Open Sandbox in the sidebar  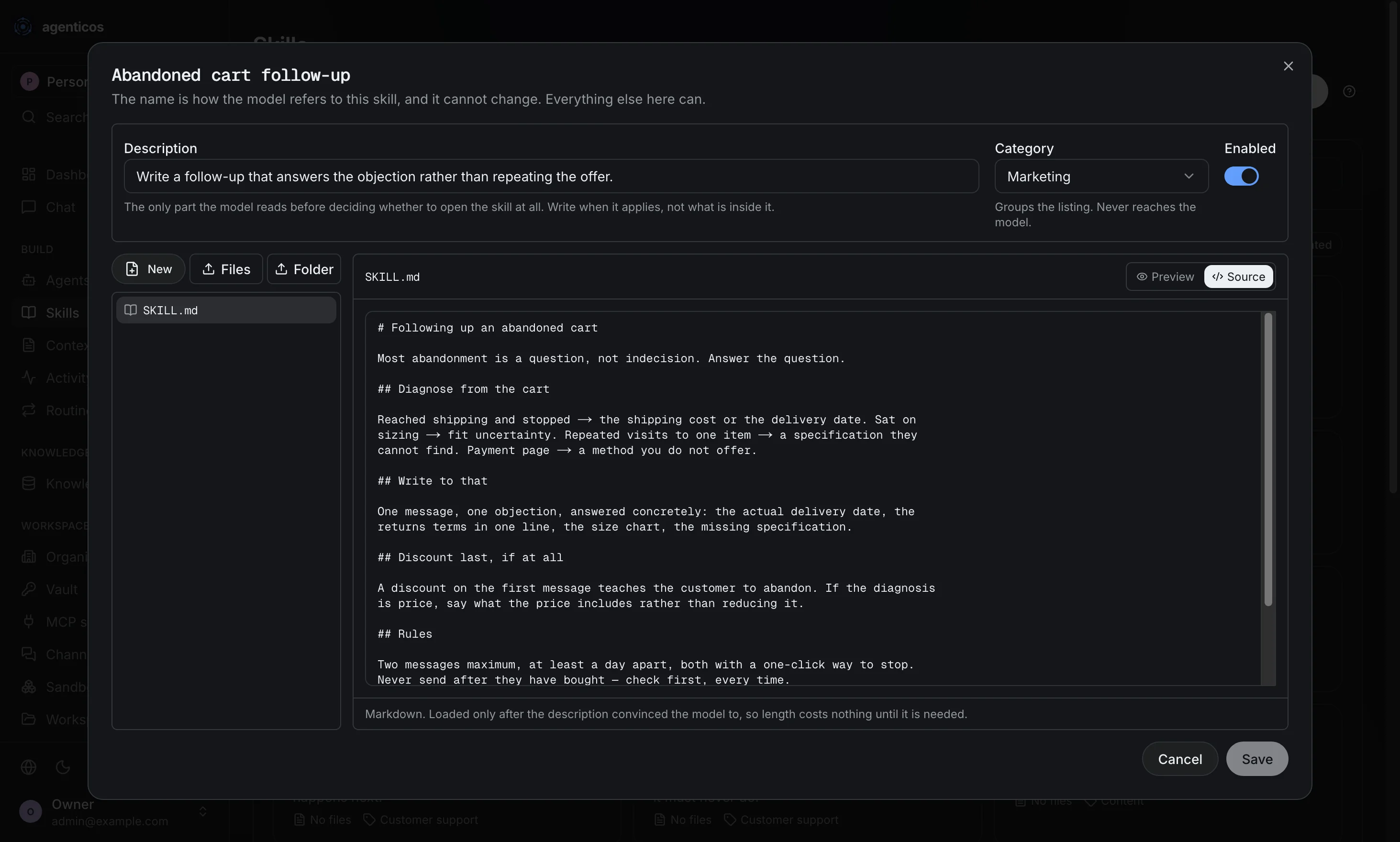[x=55, y=687]
